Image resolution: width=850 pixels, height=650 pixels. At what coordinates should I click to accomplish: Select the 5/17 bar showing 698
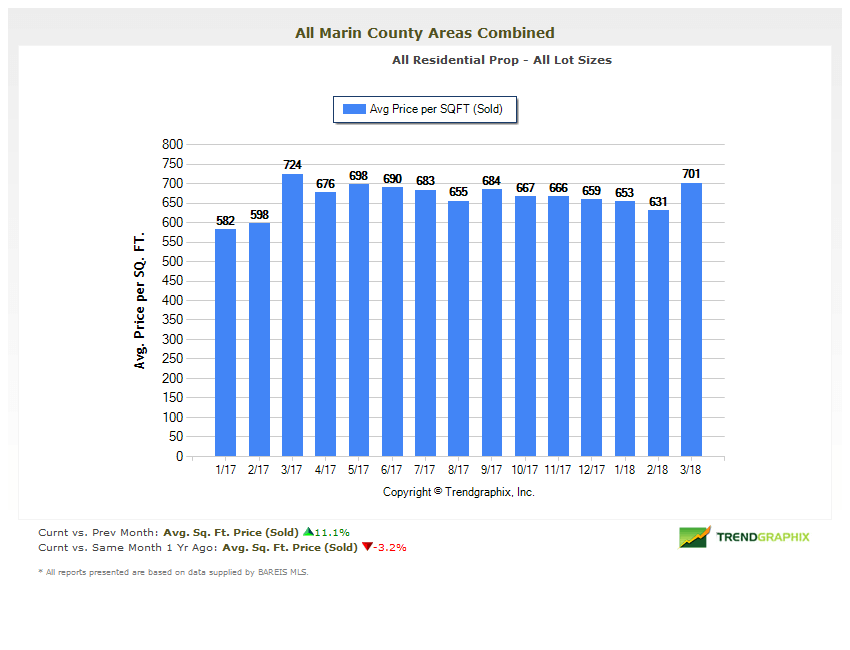359,320
